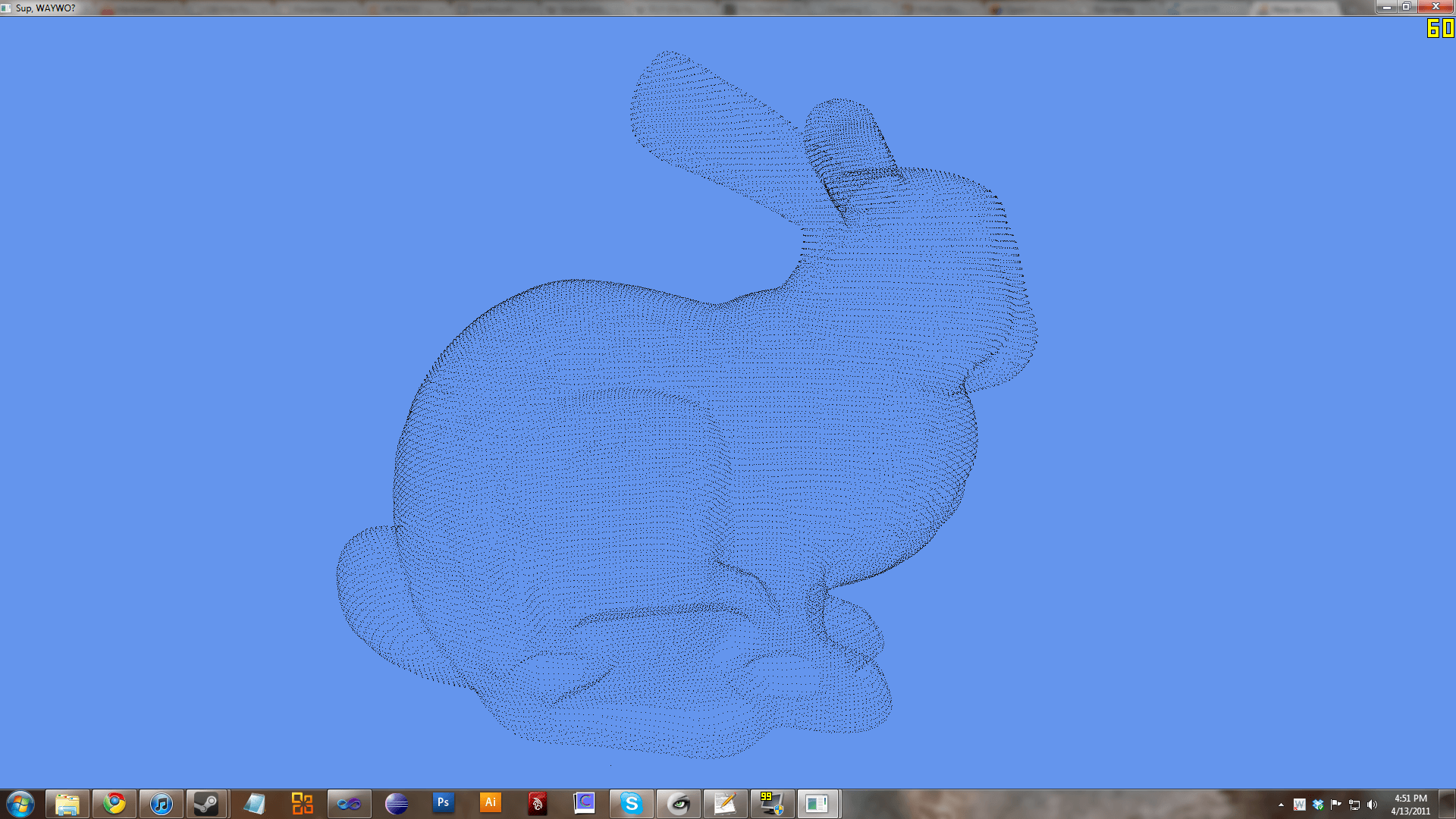Open network connection tray icon
The image size is (1456, 819).
pos(1354,805)
